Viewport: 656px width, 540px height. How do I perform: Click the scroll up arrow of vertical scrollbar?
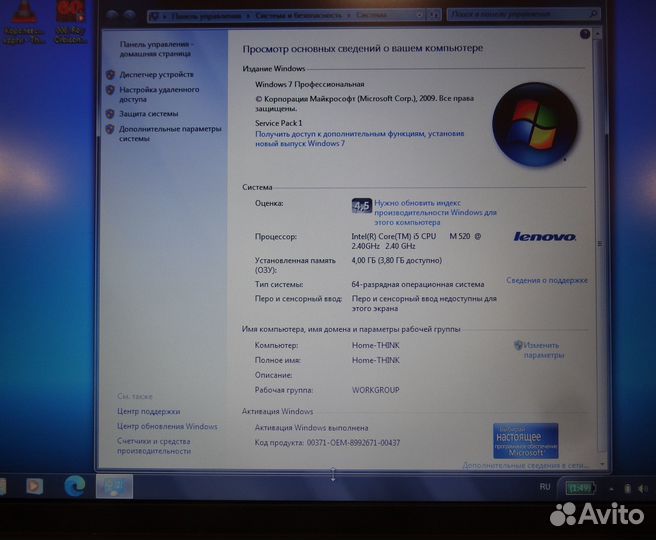[x=598, y=33]
